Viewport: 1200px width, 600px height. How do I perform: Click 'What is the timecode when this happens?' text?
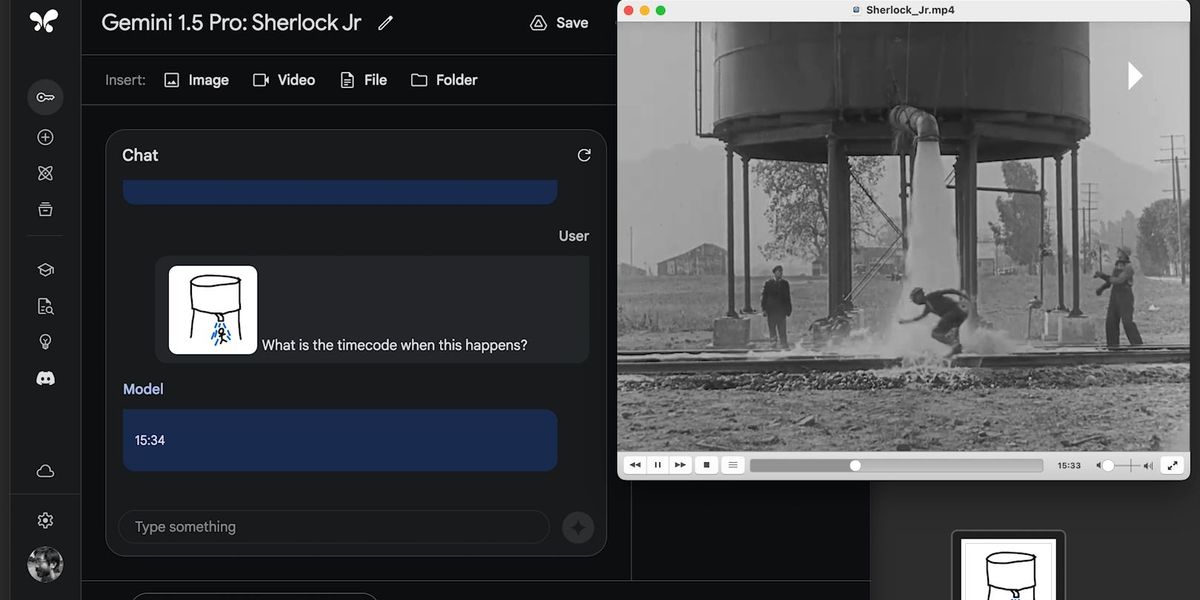tap(394, 345)
